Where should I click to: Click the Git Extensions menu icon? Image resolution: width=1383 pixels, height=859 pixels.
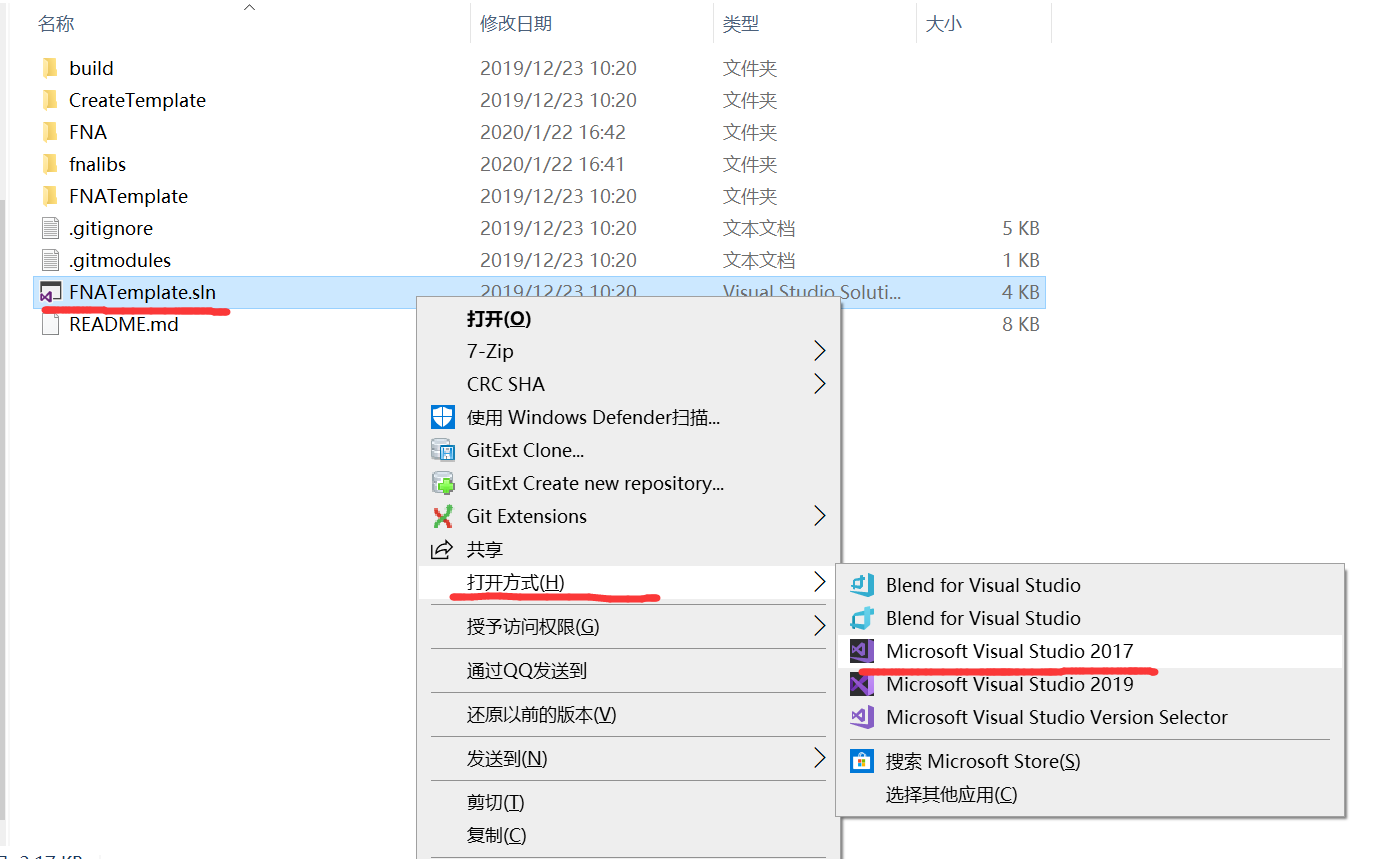pyautogui.click(x=442, y=516)
